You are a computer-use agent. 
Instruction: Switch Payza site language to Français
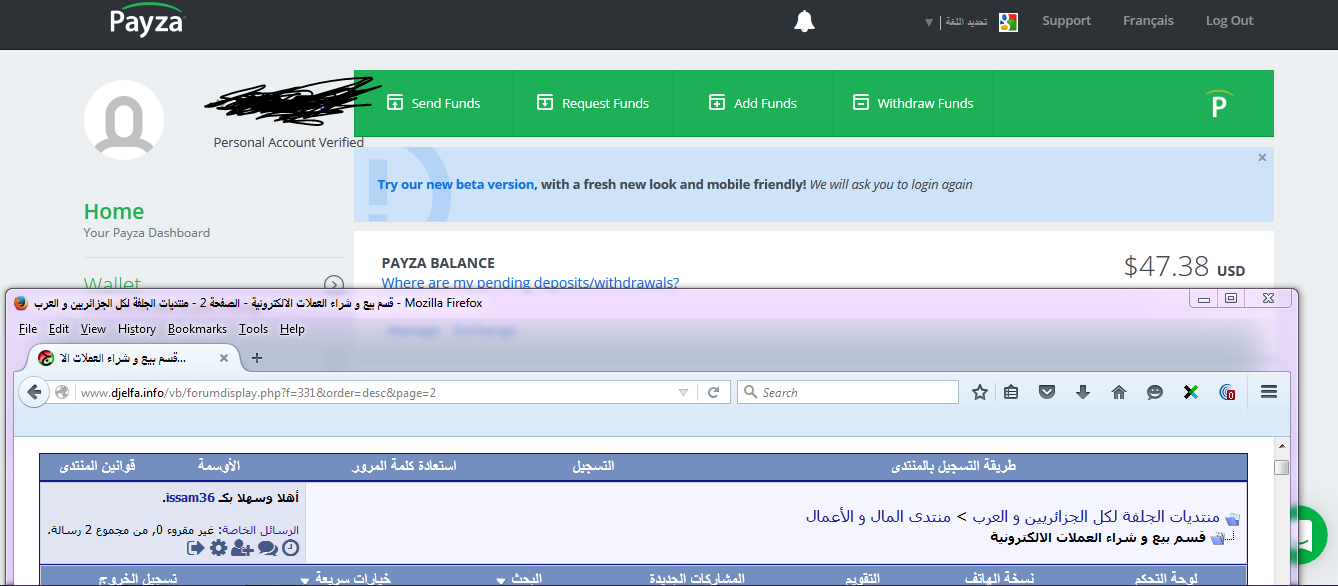click(x=1148, y=20)
